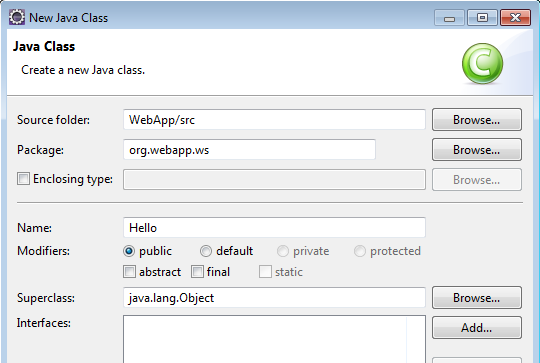Click the Eclipse icon in the title bar
The width and height of the screenshot is (540, 363).
(x=17, y=17)
